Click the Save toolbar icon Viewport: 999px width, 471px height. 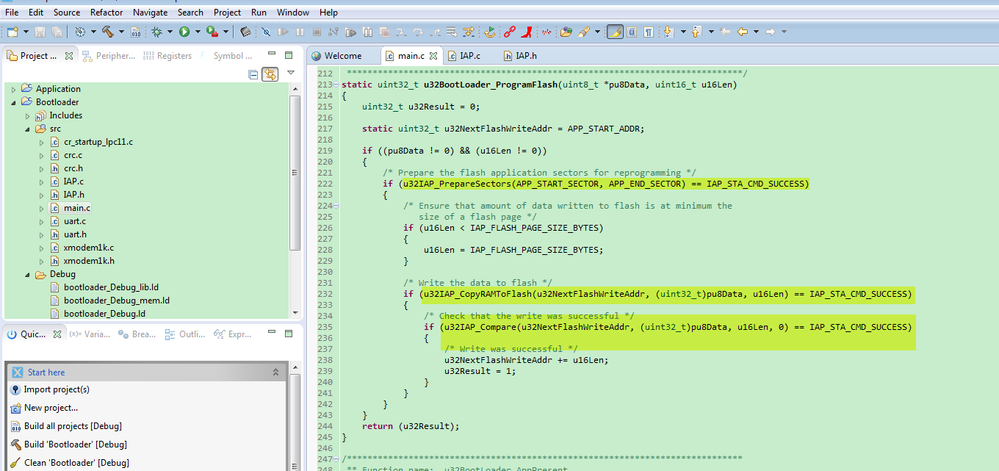pyautogui.click(x=40, y=32)
